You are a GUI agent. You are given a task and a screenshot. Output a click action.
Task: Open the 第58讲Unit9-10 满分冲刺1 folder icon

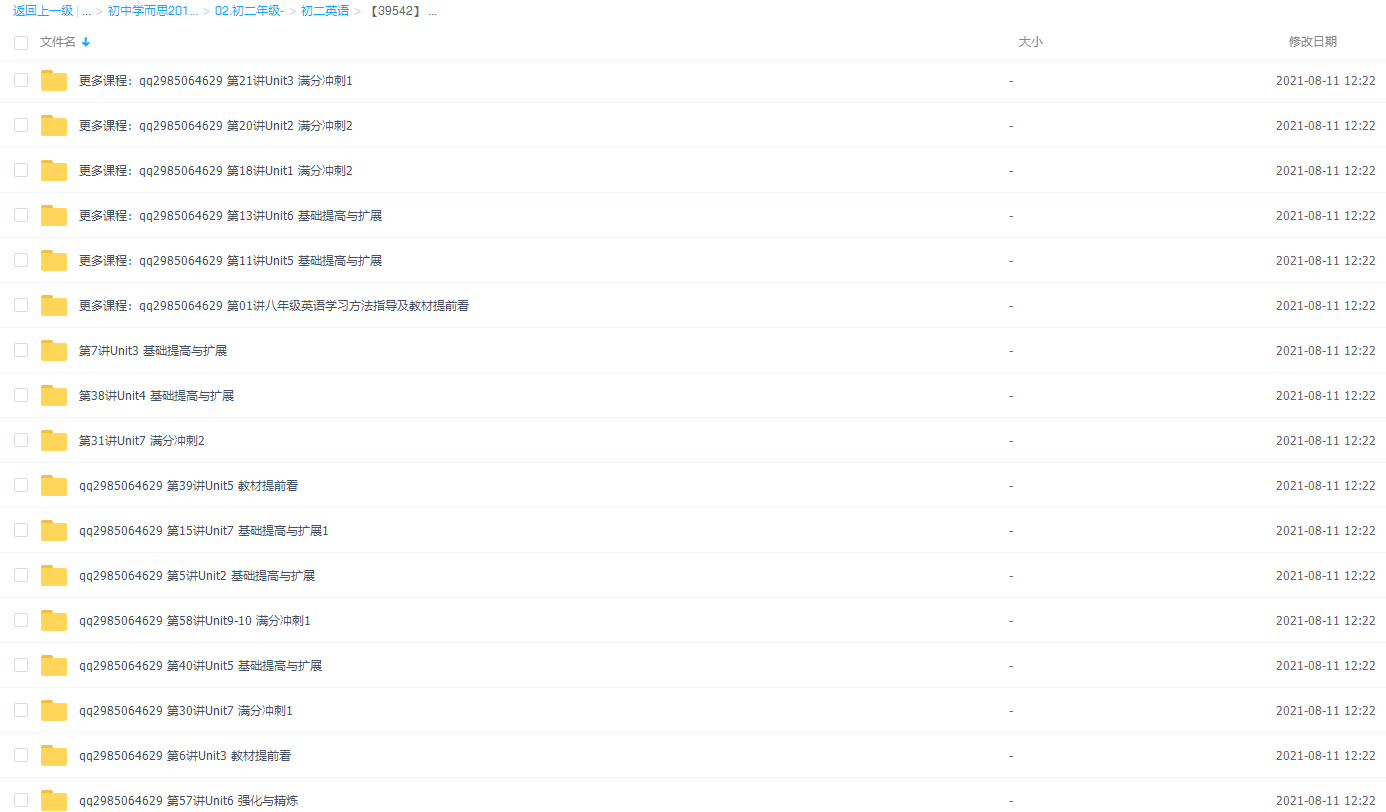(53, 620)
